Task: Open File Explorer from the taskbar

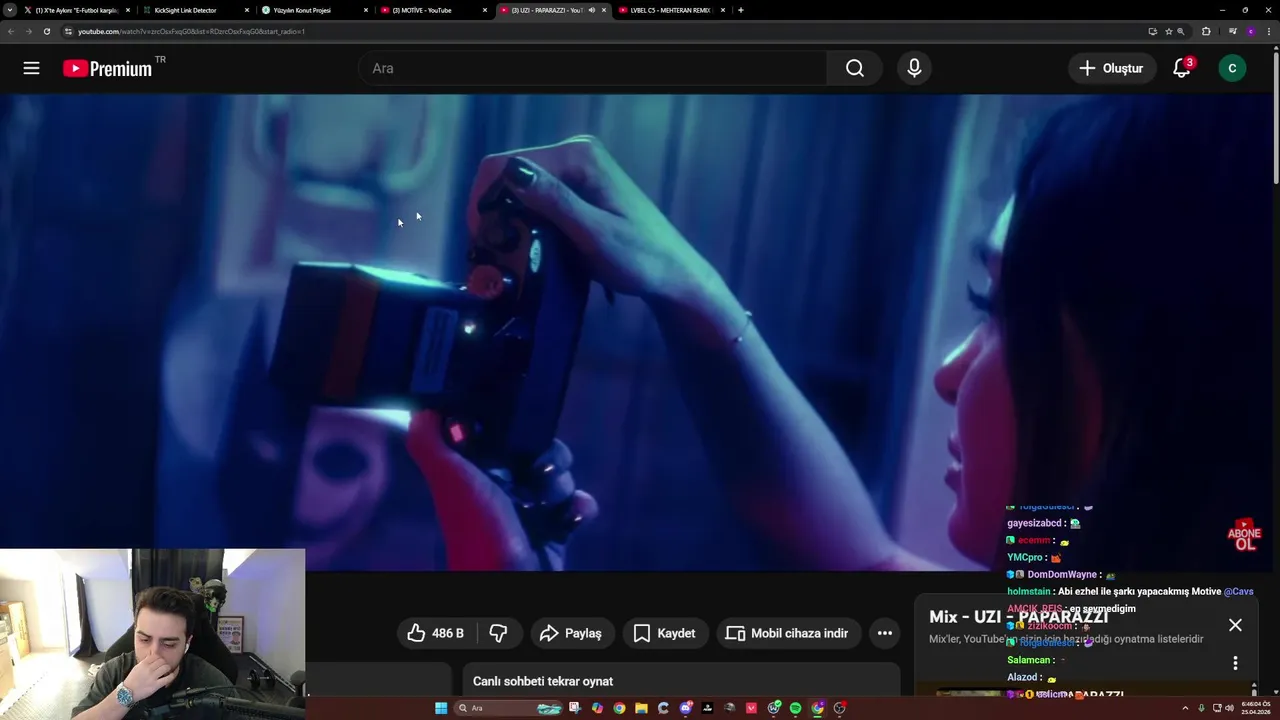Action: pos(641,708)
